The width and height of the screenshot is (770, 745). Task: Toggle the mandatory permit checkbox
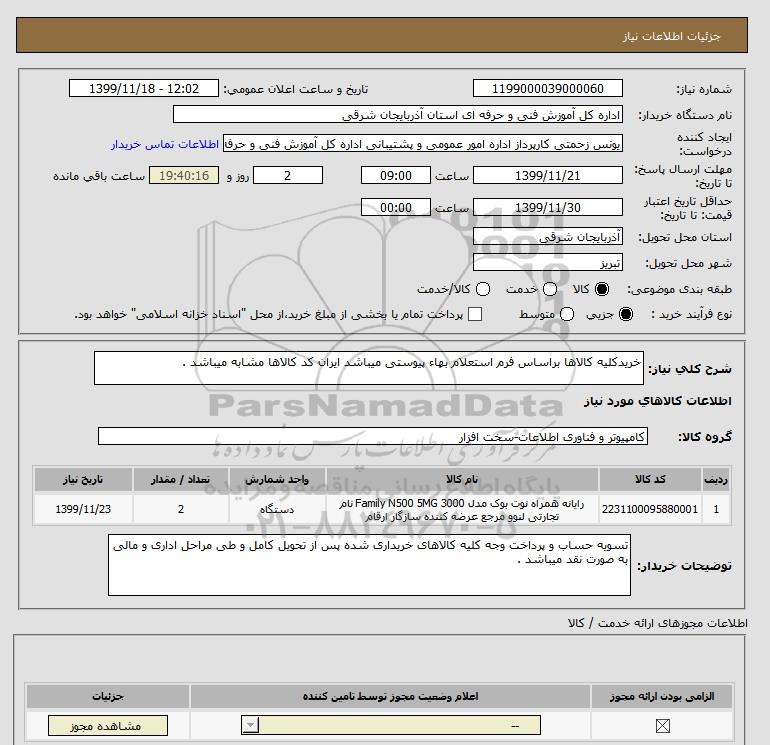[x=662, y=725]
